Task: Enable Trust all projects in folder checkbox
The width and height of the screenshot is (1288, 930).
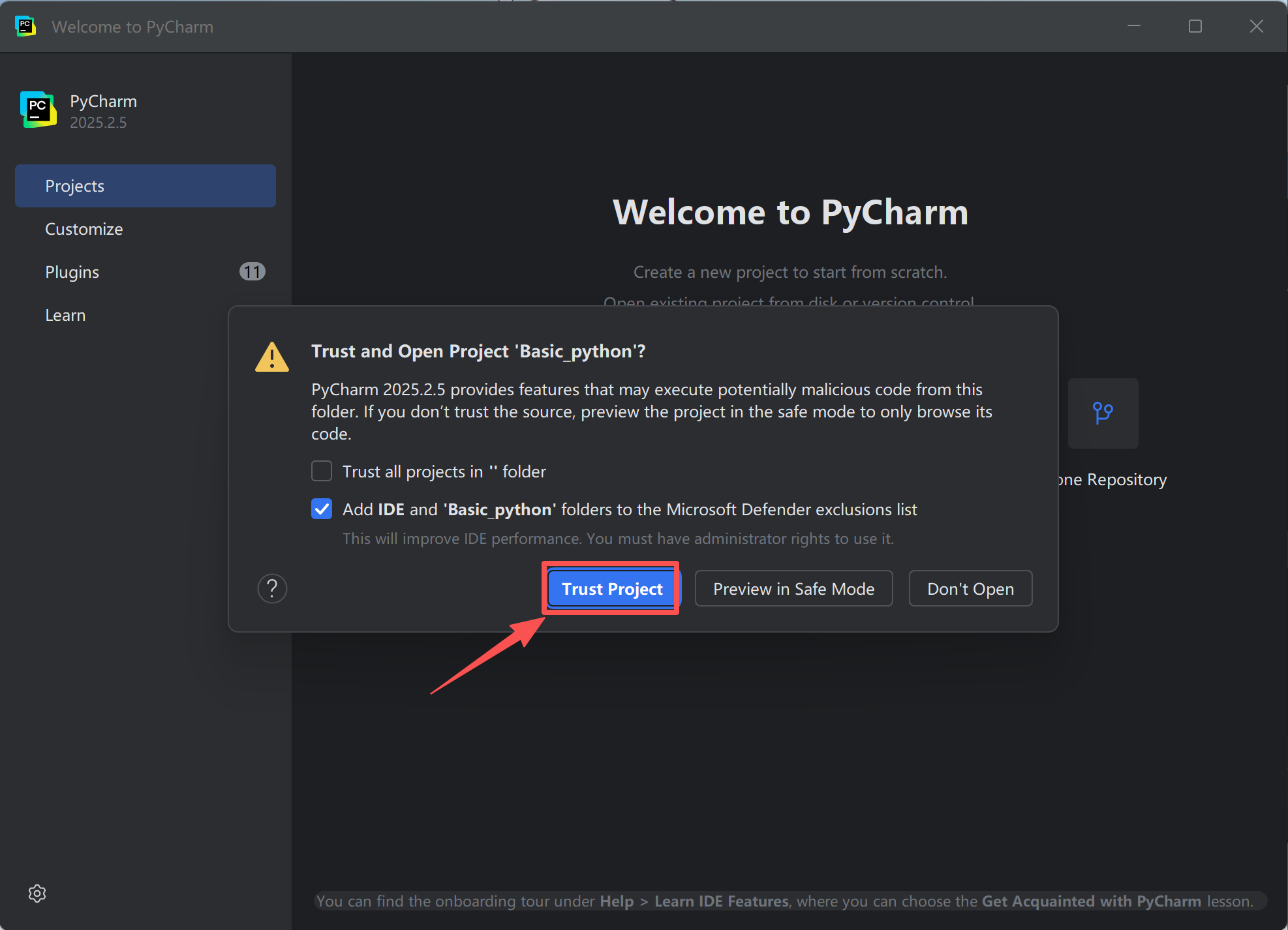Action: [x=322, y=471]
